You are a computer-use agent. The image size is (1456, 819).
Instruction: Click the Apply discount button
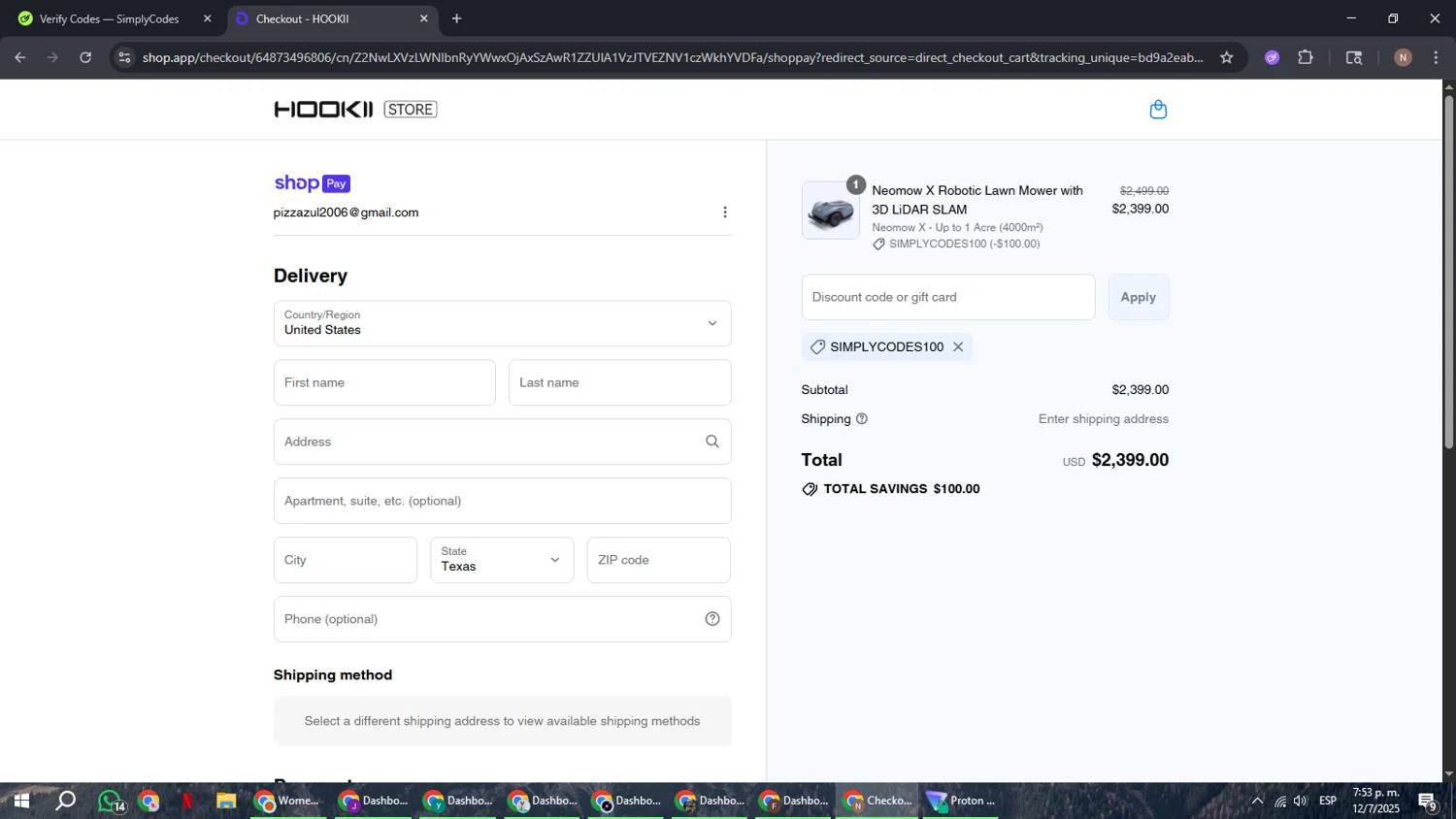coord(1139,297)
